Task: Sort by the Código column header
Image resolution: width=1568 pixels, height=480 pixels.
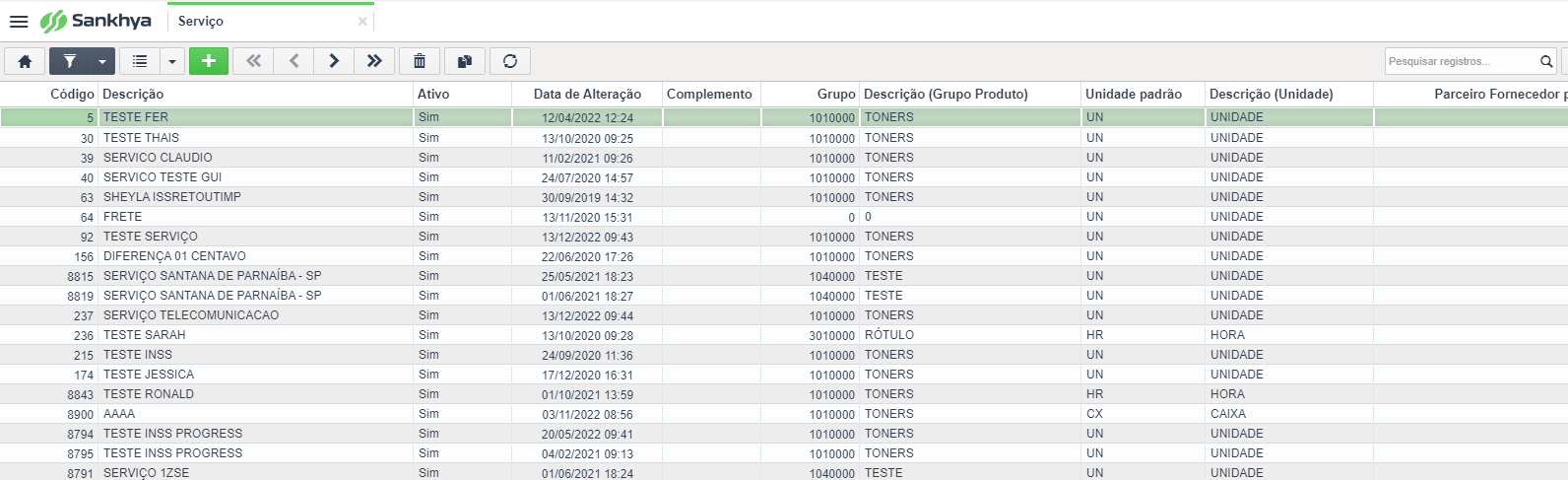Action: pyautogui.click(x=48, y=94)
